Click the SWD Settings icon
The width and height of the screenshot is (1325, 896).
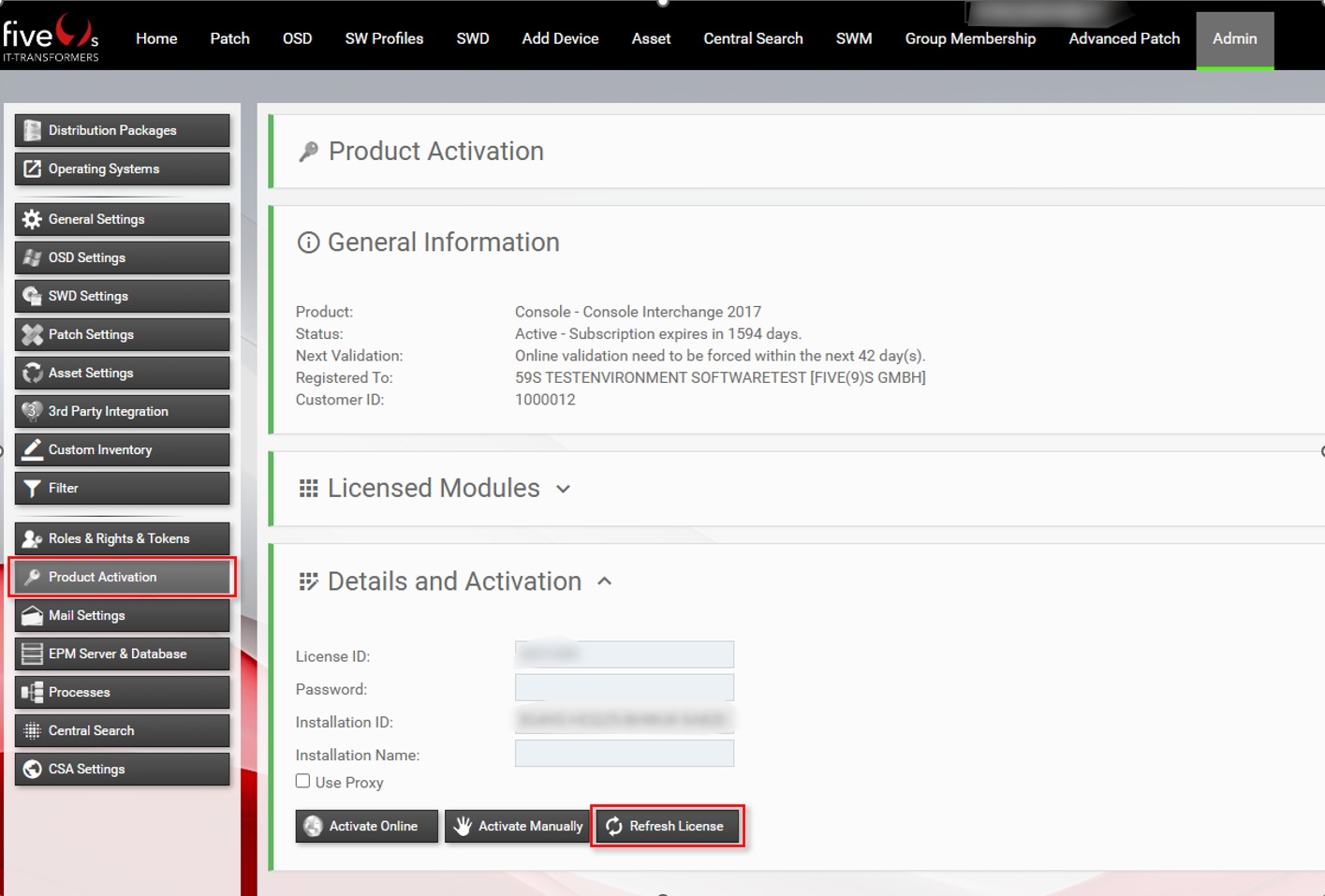point(32,296)
